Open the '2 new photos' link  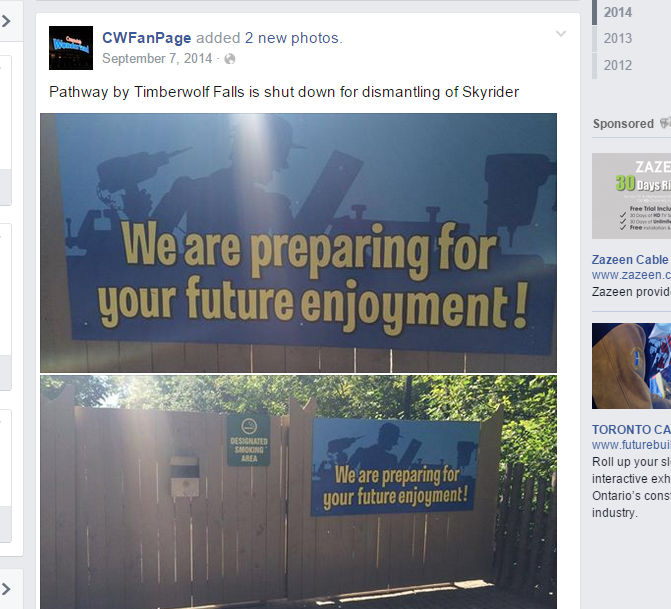coord(292,38)
